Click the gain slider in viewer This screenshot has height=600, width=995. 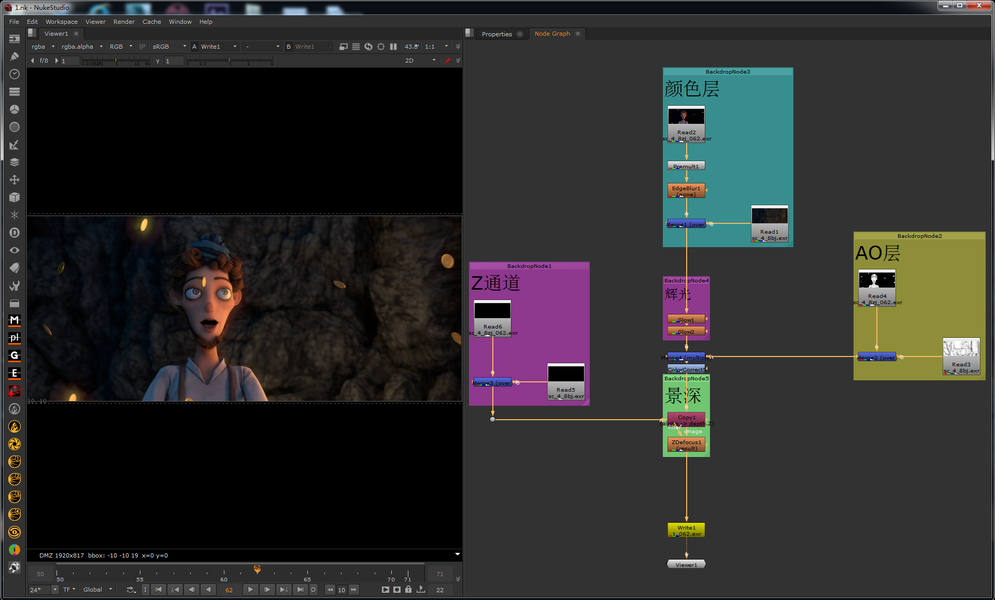pos(116,62)
